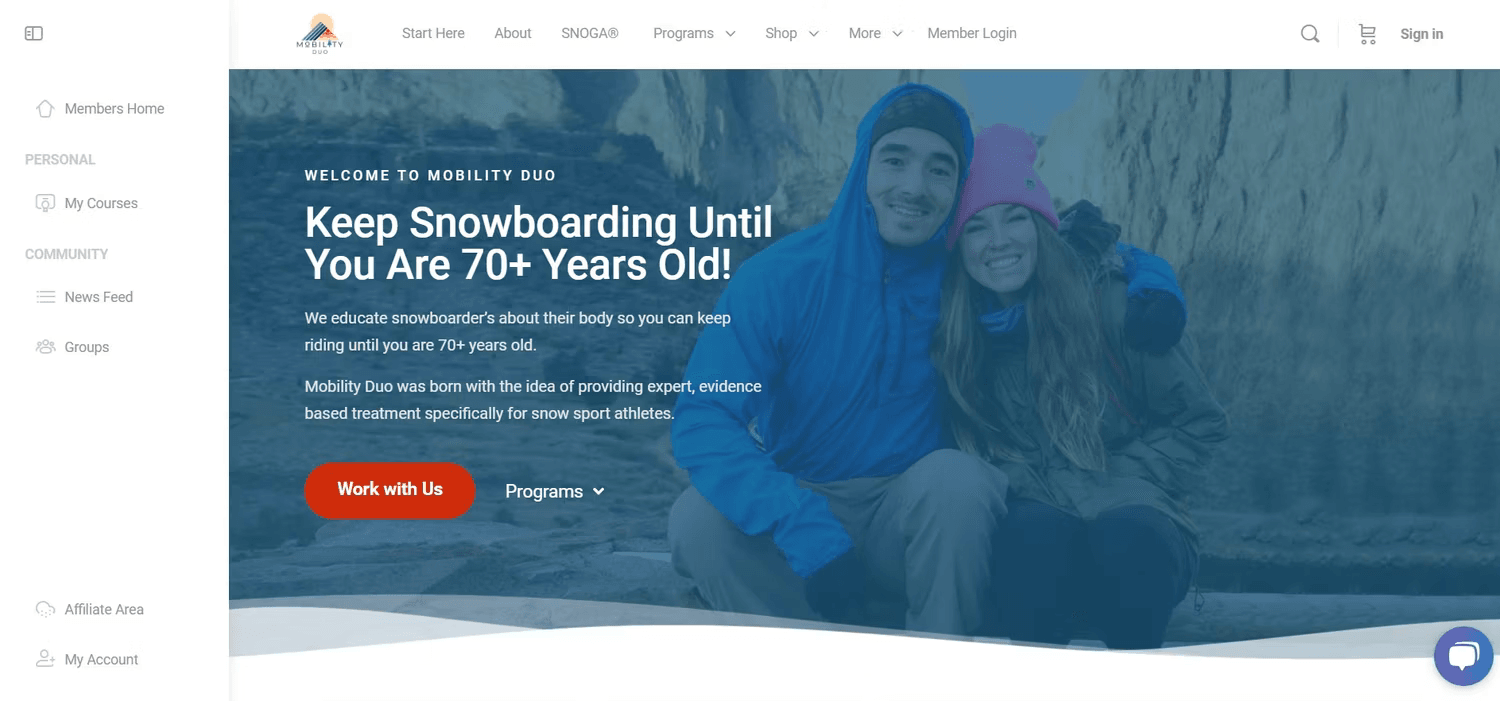
Task: View the shopping cart icon
Action: (1367, 34)
